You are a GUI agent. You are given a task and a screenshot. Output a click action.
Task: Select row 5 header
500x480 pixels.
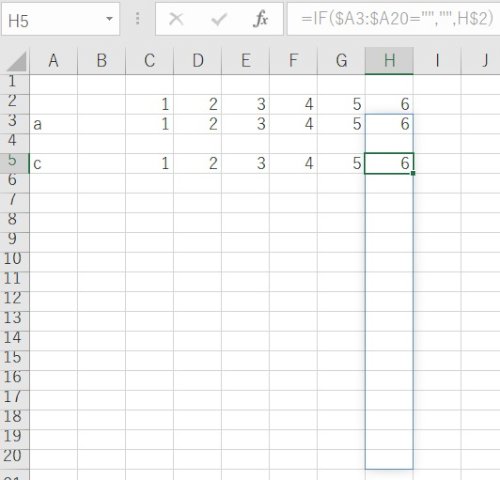pos(14,163)
